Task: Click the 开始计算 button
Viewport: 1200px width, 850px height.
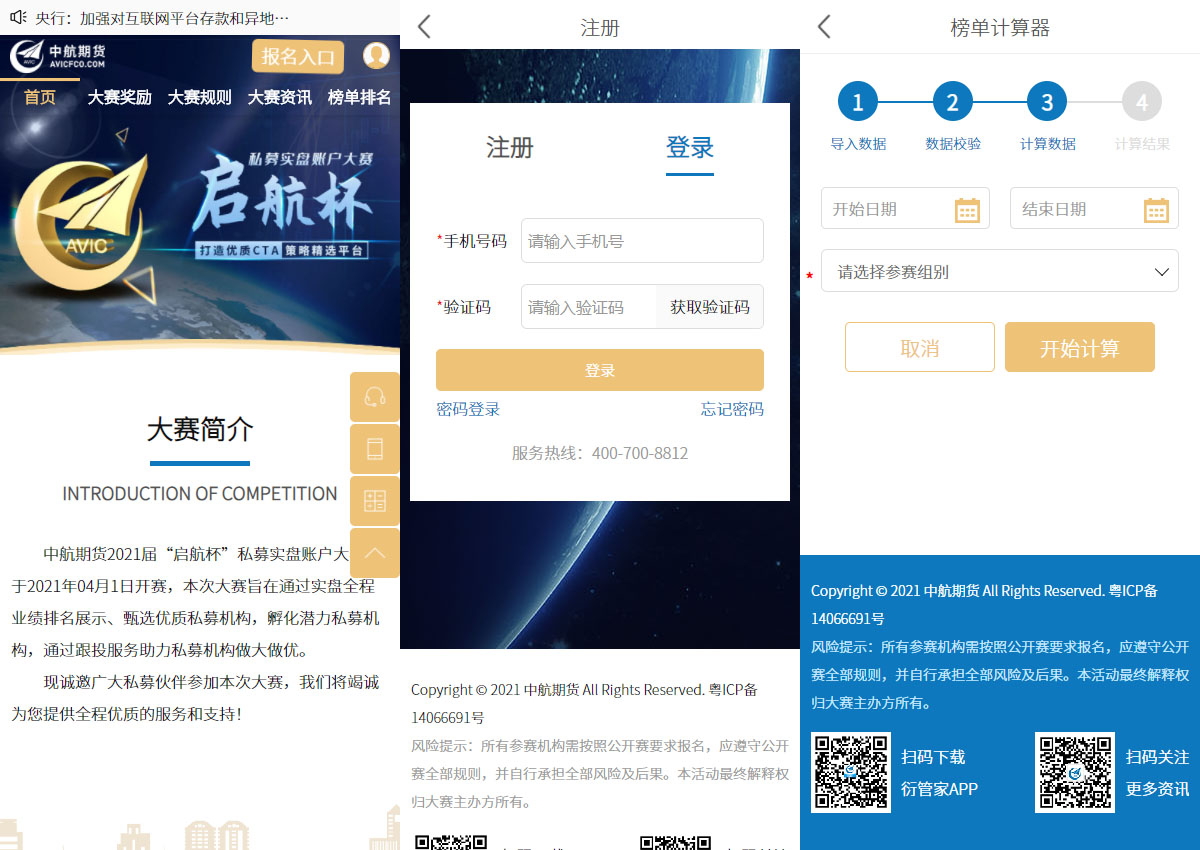Action: click(x=1080, y=347)
